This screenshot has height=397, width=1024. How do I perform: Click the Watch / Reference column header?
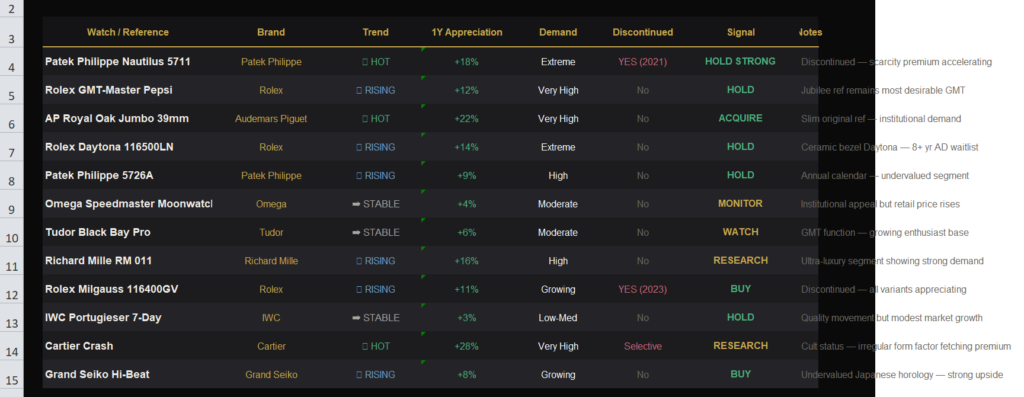coord(128,32)
